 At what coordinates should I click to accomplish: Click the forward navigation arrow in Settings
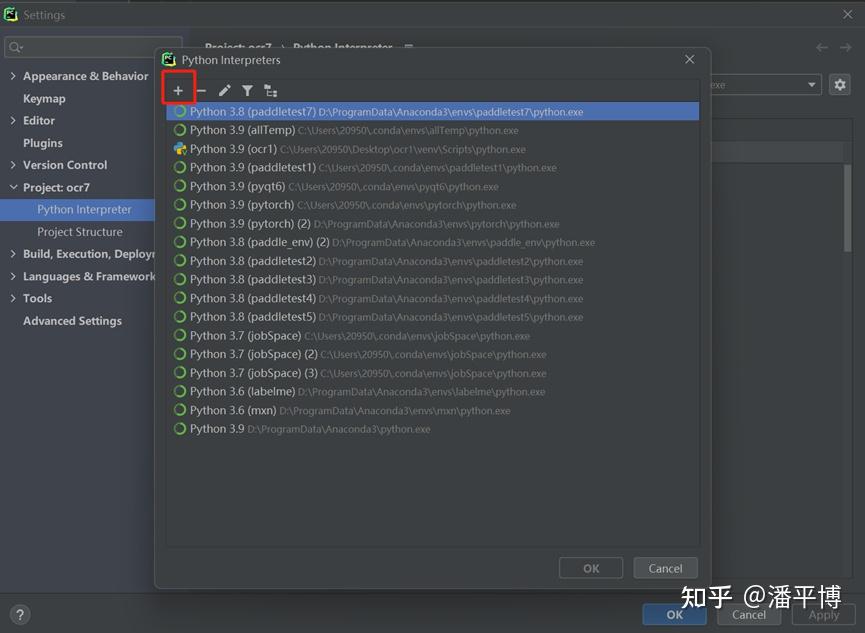(846, 47)
